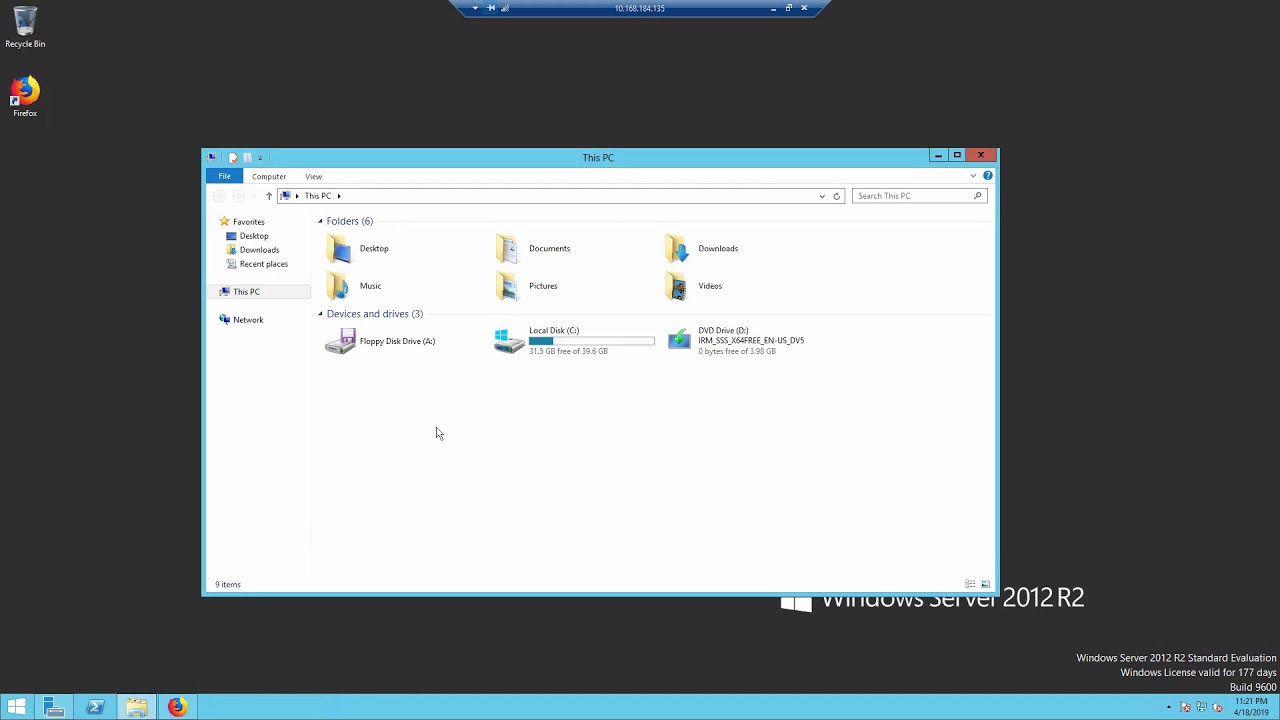The height and width of the screenshot is (720, 1280).
Task: Minimize the This PC window
Action: coord(938,155)
